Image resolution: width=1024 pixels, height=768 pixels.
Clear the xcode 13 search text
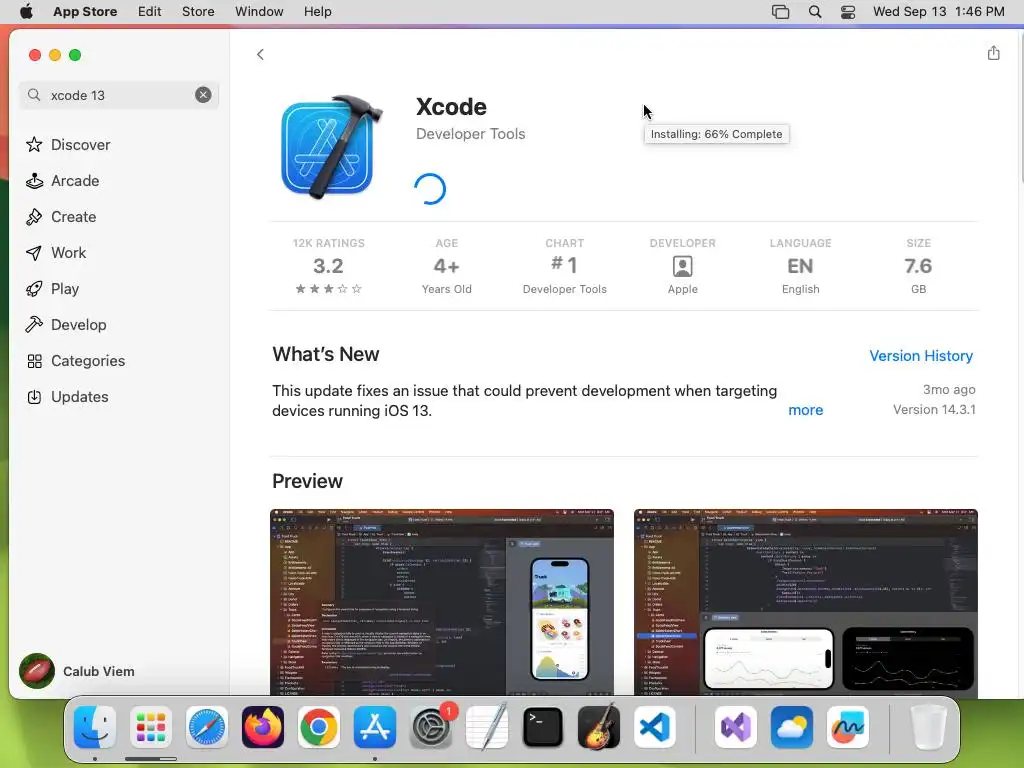point(203,95)
